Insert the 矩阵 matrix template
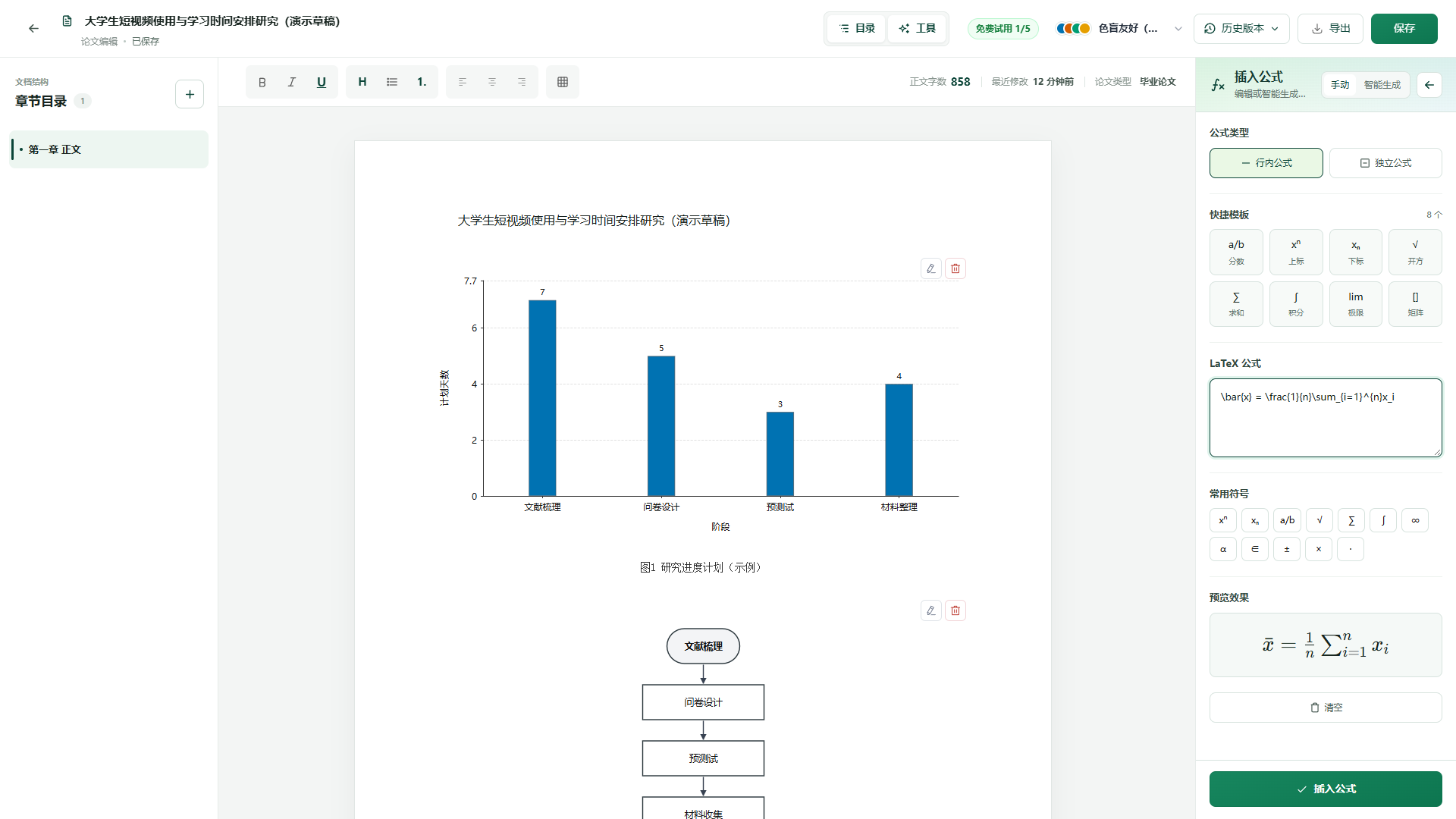1456x819 pixels. pos(1415,304)
